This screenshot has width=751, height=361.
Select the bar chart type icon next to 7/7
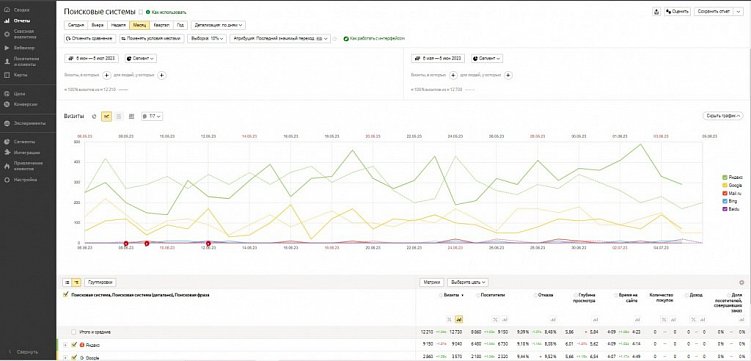(x=131, y=116)
